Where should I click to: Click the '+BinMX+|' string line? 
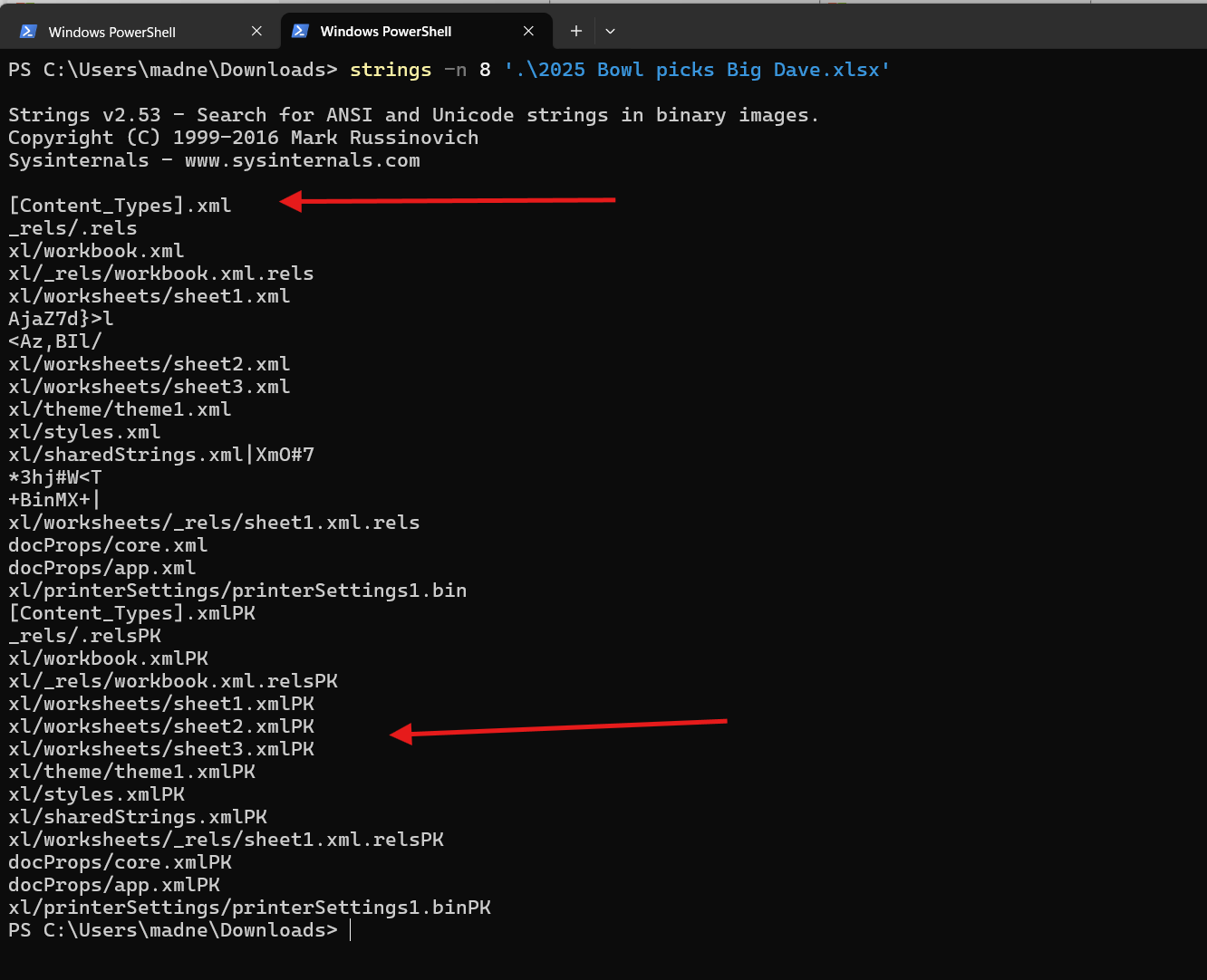click(55, 500)
